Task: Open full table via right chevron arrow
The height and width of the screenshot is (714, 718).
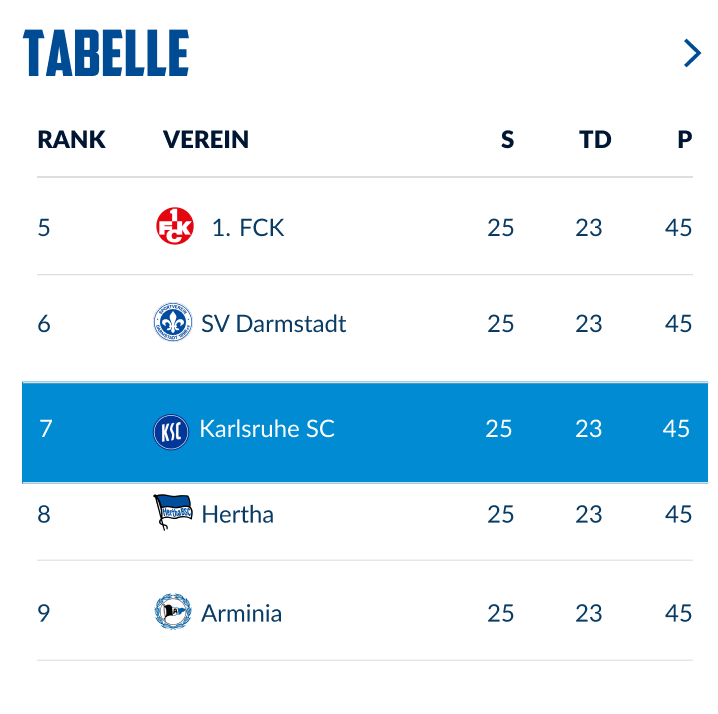Action: click(692, 53)
